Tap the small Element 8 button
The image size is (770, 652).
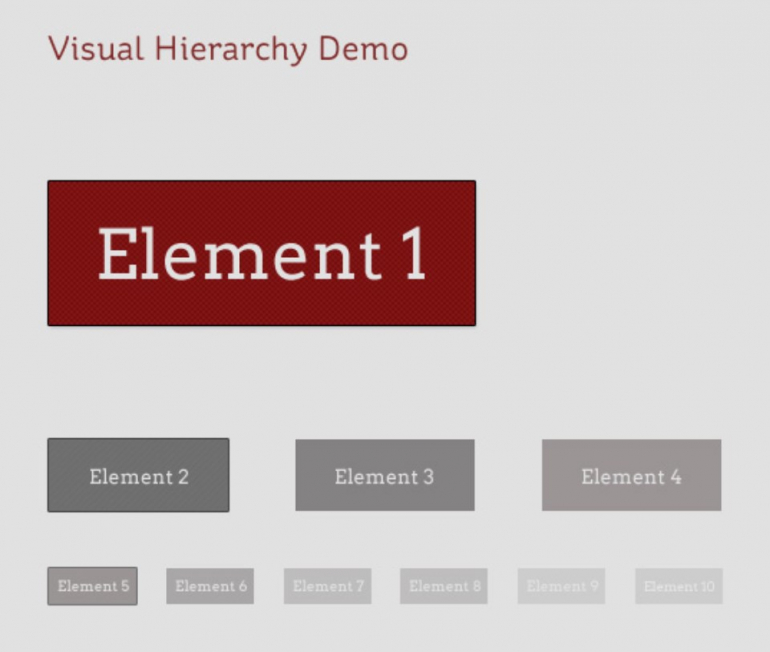444,586
